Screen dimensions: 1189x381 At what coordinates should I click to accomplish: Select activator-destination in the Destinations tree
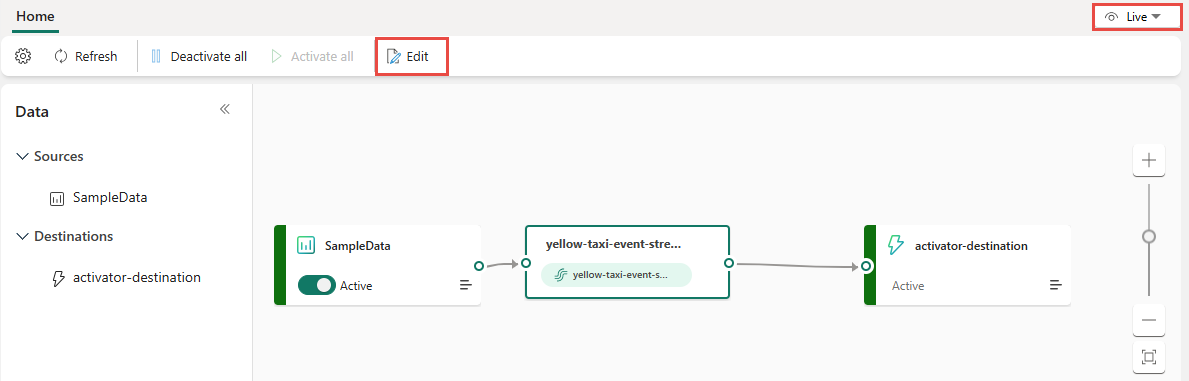pos(136,278)
